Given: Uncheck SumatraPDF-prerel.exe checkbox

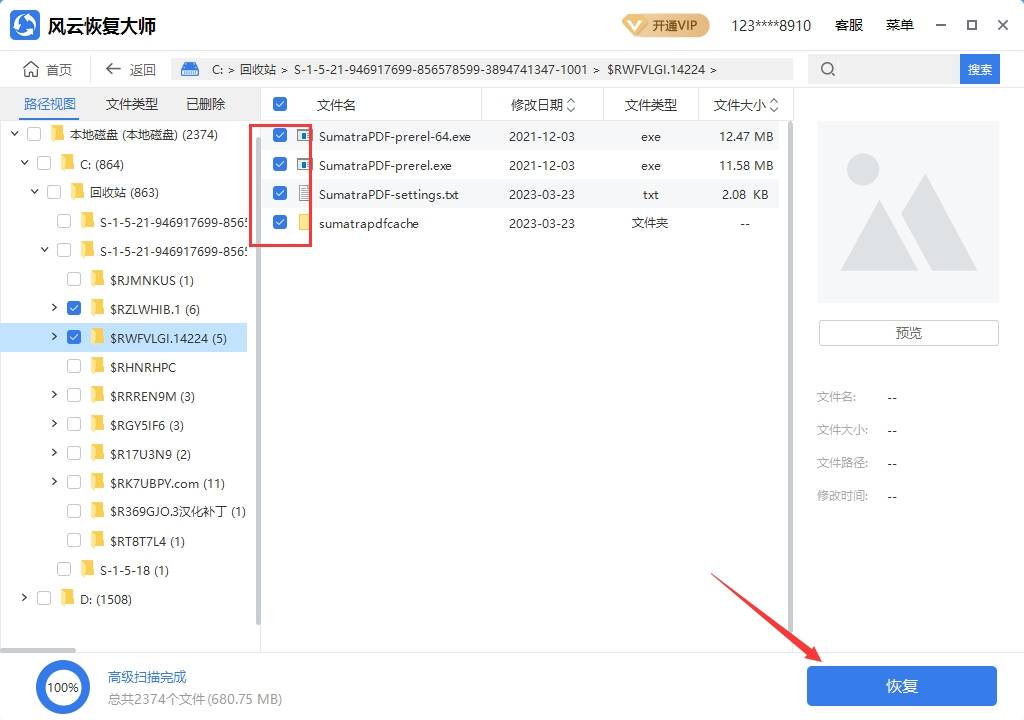Looking at the screenshot, I should pyautogui.click(x=280, y=164).
